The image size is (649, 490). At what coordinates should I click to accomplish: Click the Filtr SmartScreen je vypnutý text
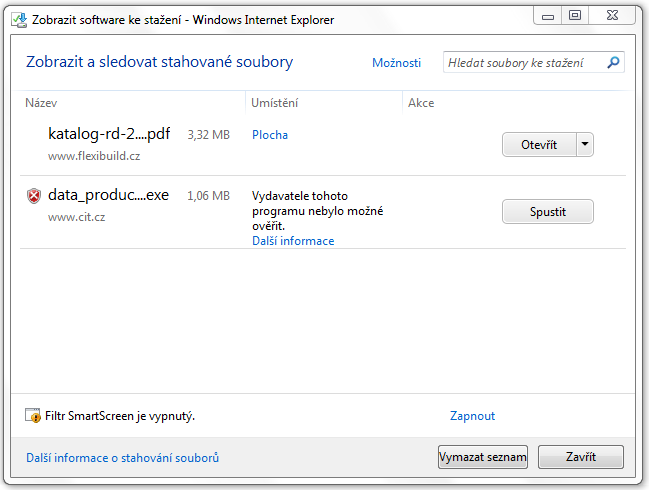(120, 416)
